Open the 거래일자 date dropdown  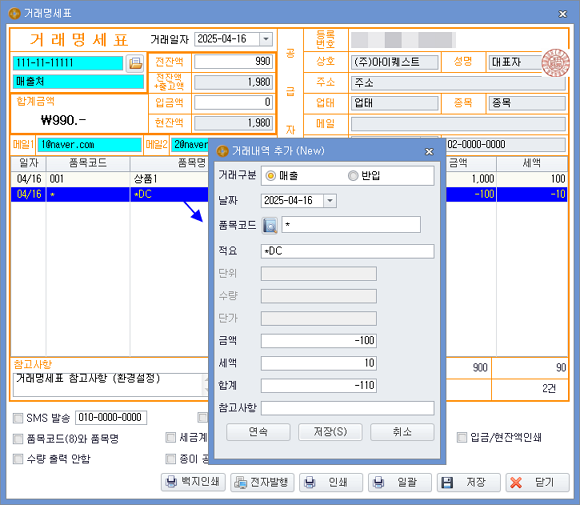pos(266,39)
